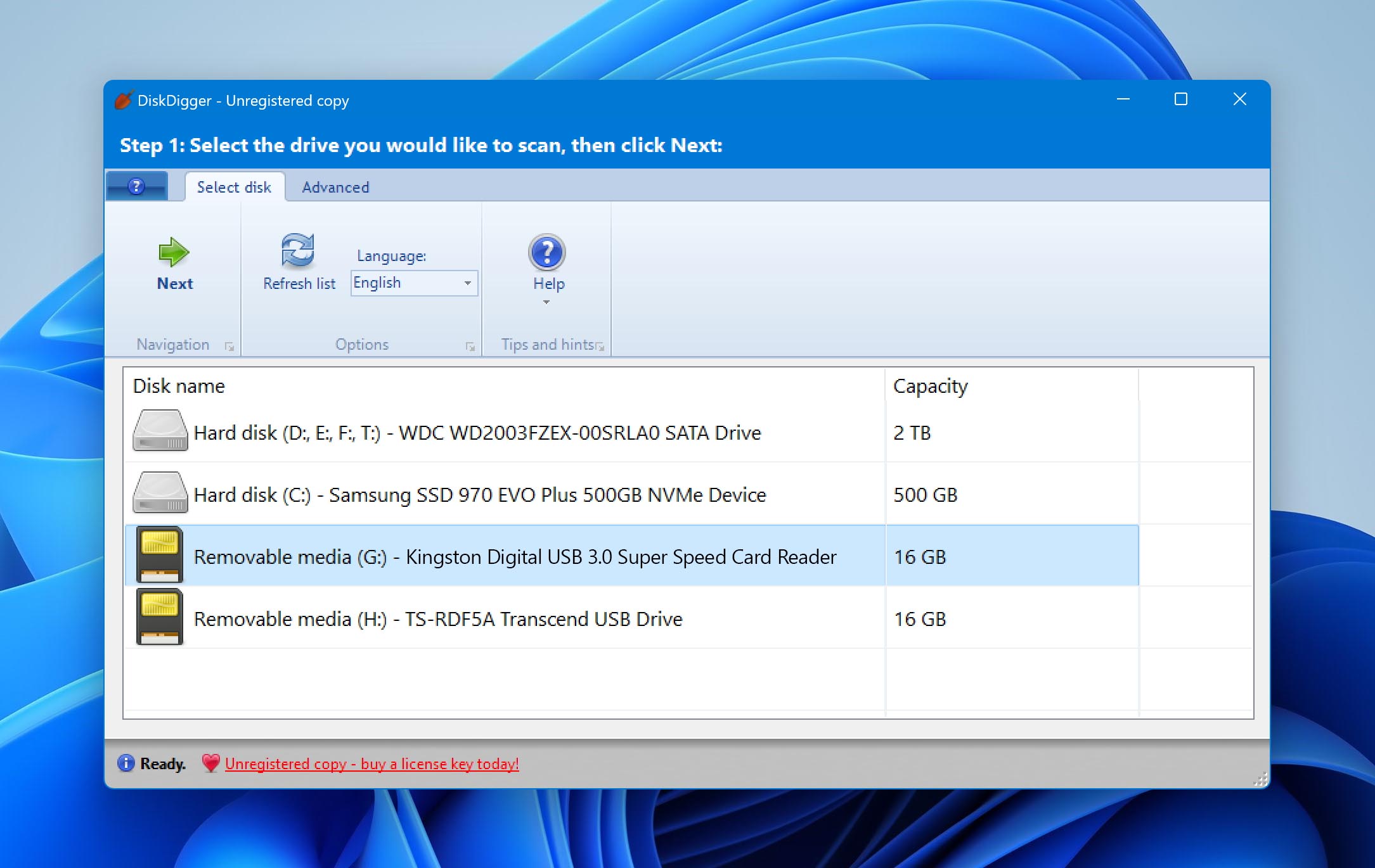The height and width of the screenshot is (868, 1375).
Task: Click the Kingston card reader memory card icon
Action: [160, 555]
